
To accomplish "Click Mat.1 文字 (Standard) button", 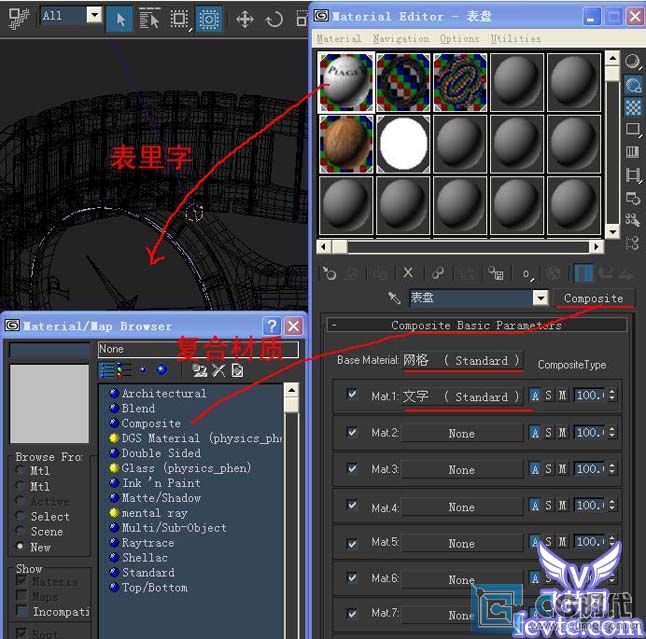I will (461, 396).
